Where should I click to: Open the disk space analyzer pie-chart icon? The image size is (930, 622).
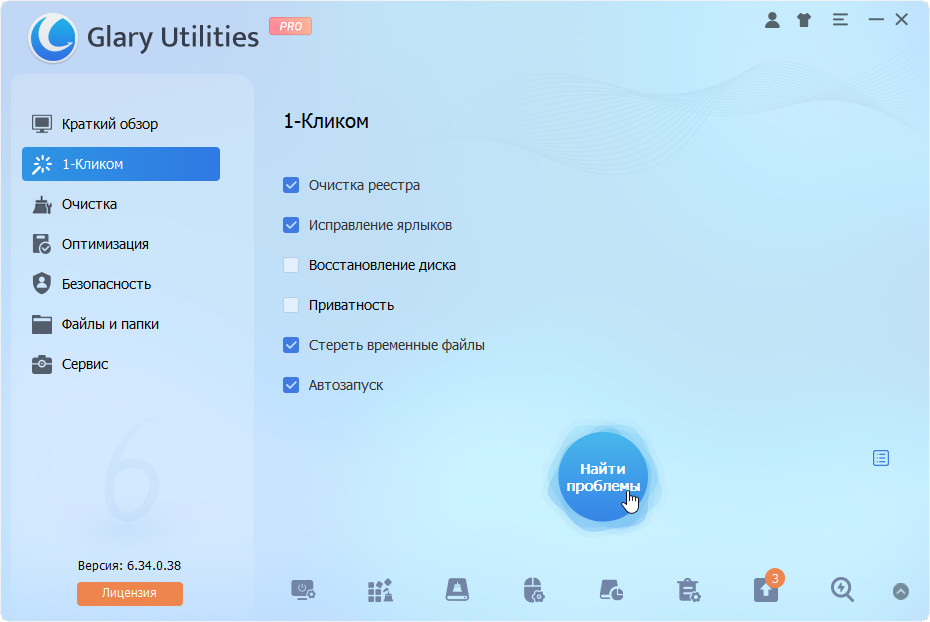(611, 590)
